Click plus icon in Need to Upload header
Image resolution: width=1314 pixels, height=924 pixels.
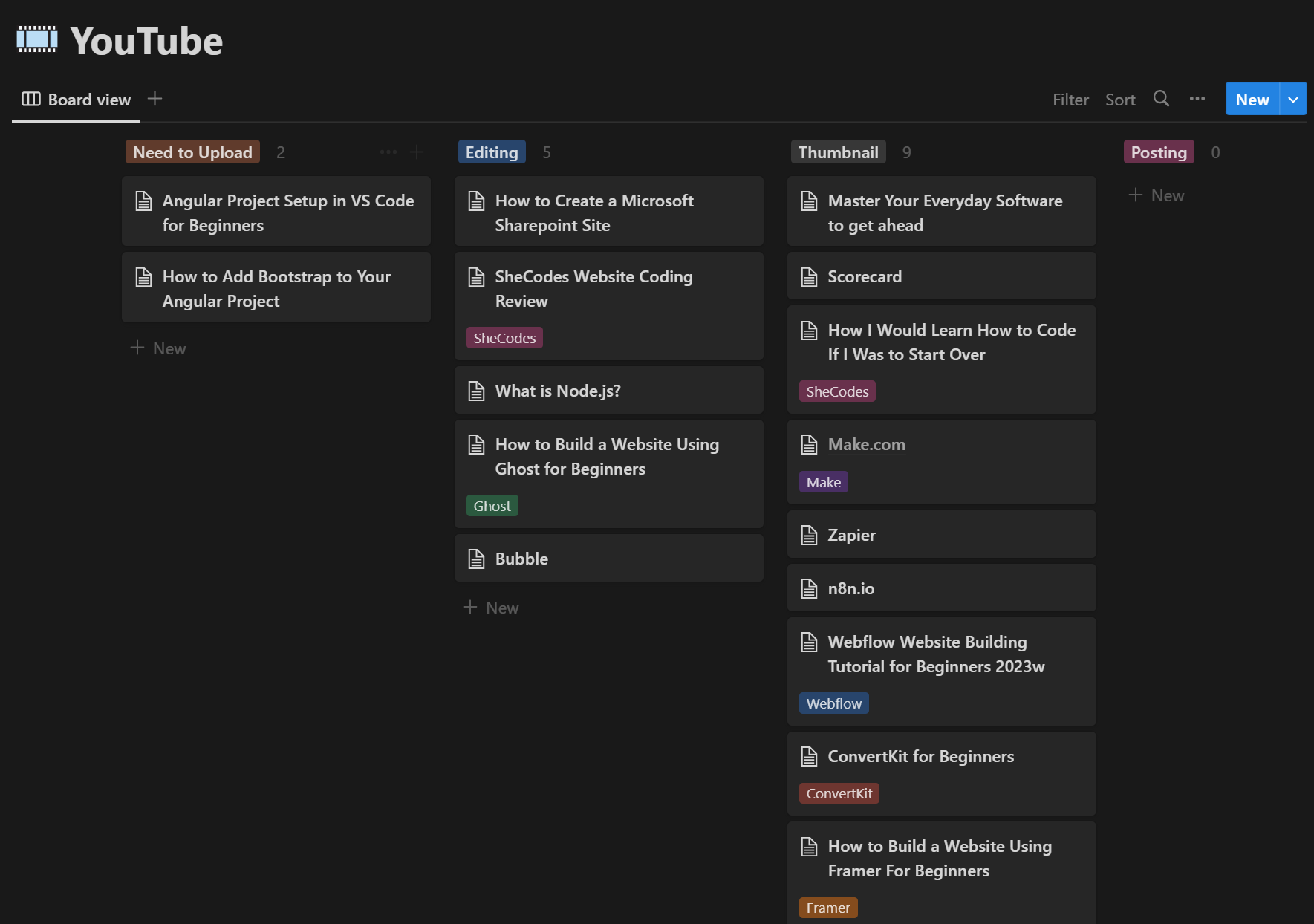(417, 152)
